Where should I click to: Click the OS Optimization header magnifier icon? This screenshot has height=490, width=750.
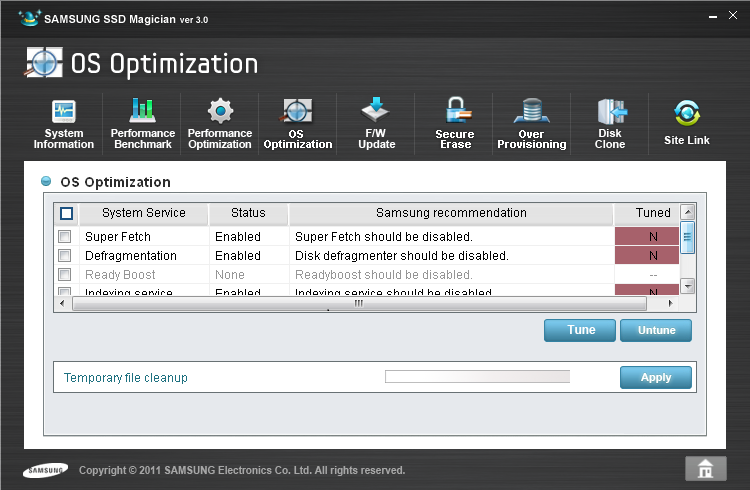43,63
